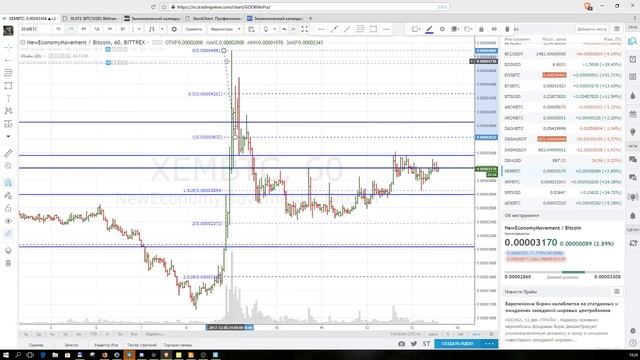The width and height of the screenshot is (640, 360).
Task: Share to StockTwits ST icon
Action: (x=427, y=344)
